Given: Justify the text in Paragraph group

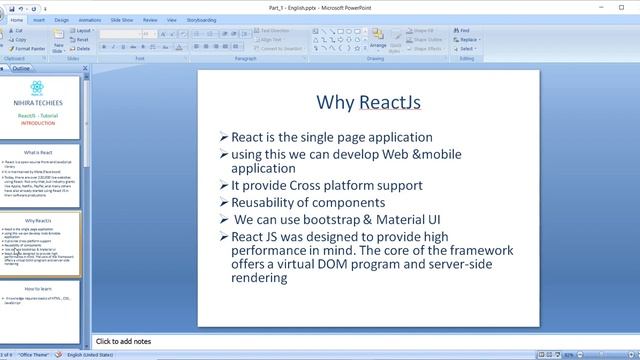Looking at the screenshot, I should click(225, 47).
